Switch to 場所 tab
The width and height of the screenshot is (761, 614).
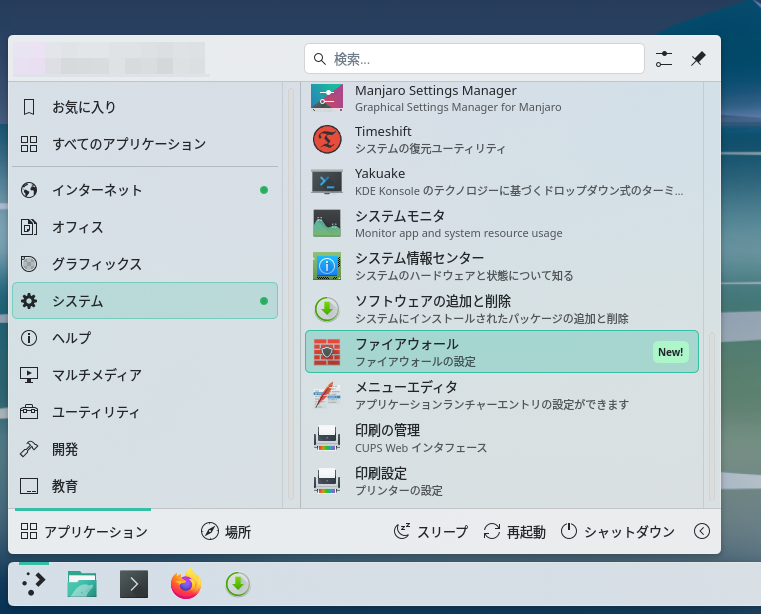225,532
